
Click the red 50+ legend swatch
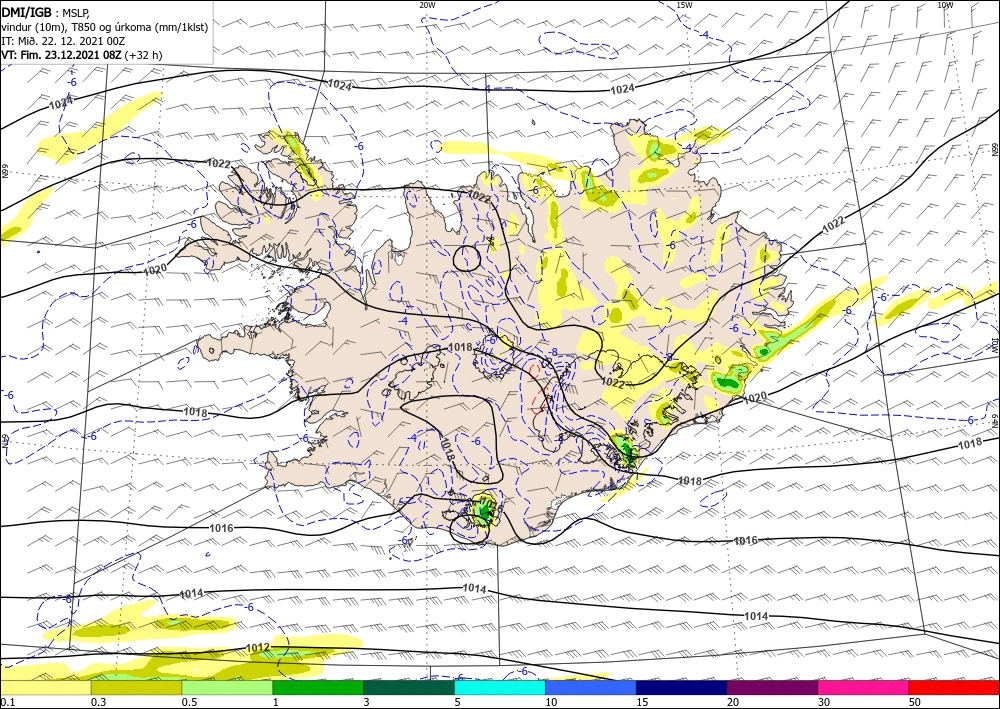(954, 687)
